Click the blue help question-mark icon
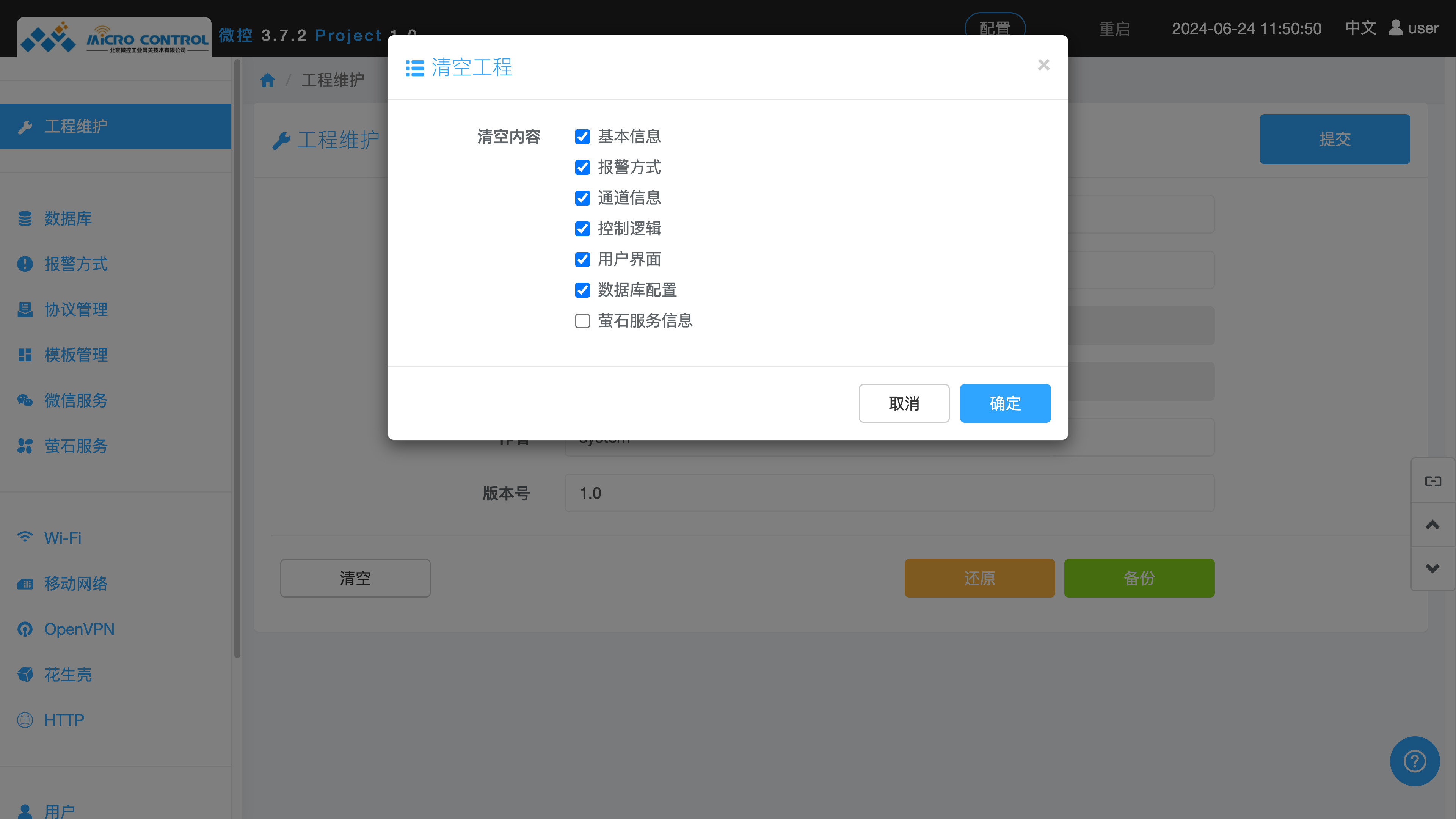Screen dimensions: 1456x819 click(x=1414, y=761)
